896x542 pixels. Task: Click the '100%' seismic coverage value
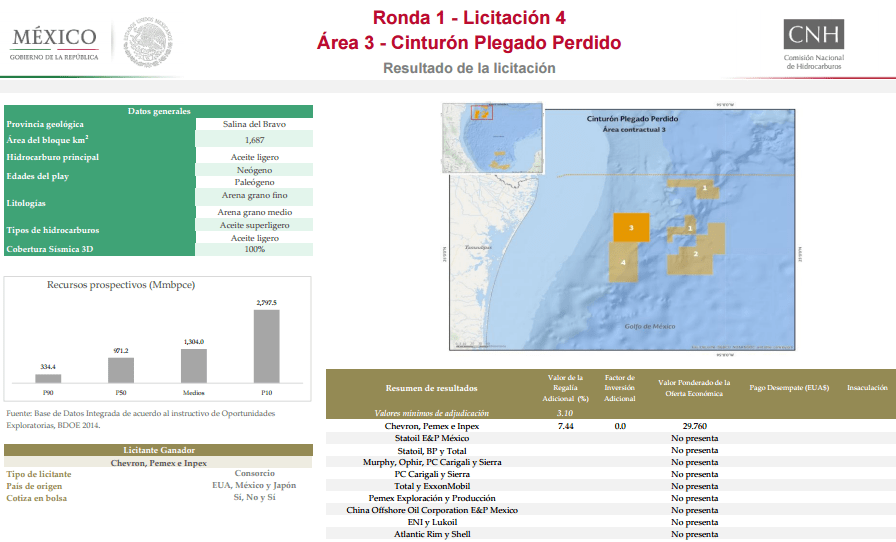pyautogui.click(x=254, y=249)
